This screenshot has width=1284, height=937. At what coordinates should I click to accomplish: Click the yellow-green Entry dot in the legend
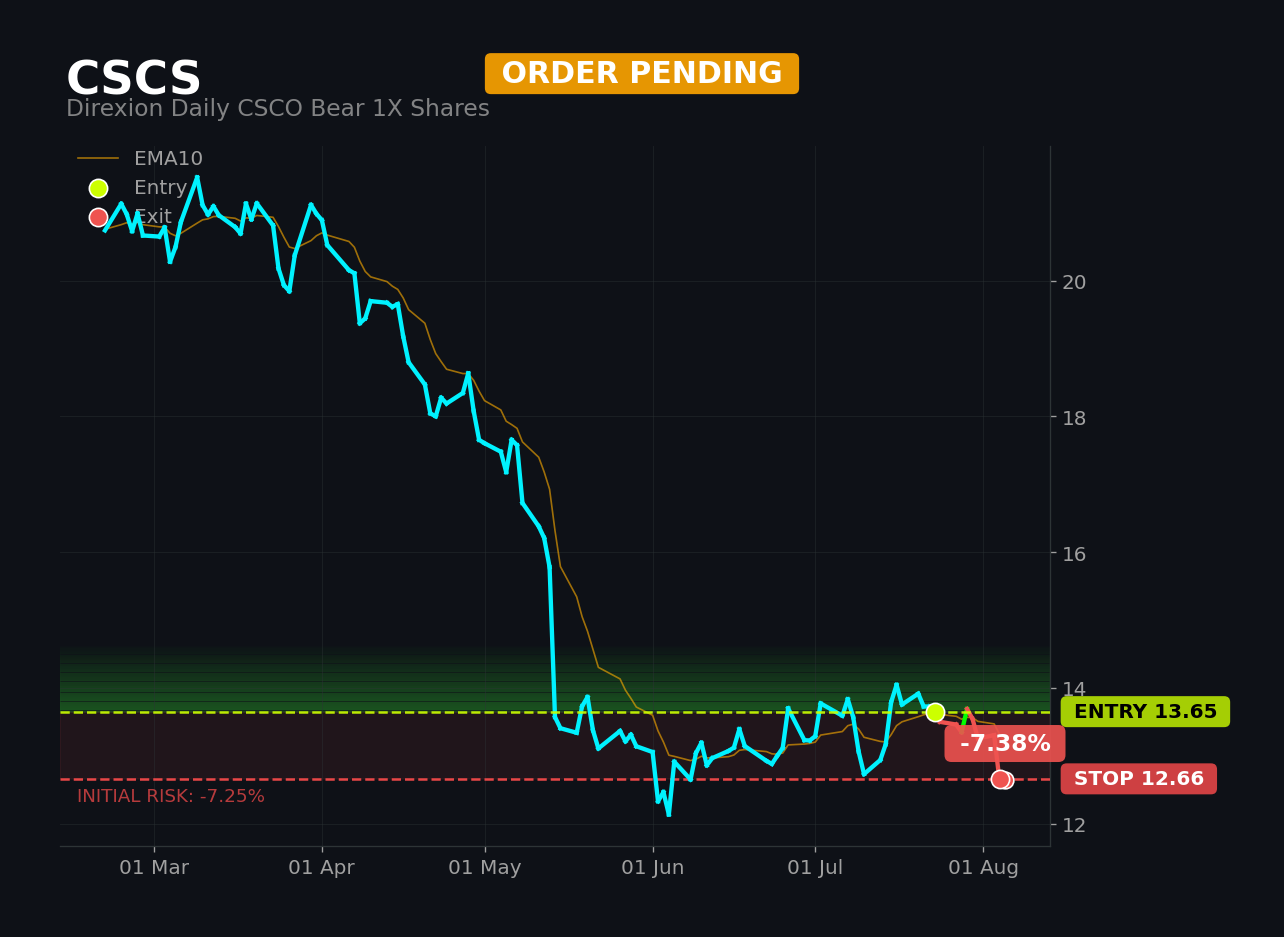[98, 188]
